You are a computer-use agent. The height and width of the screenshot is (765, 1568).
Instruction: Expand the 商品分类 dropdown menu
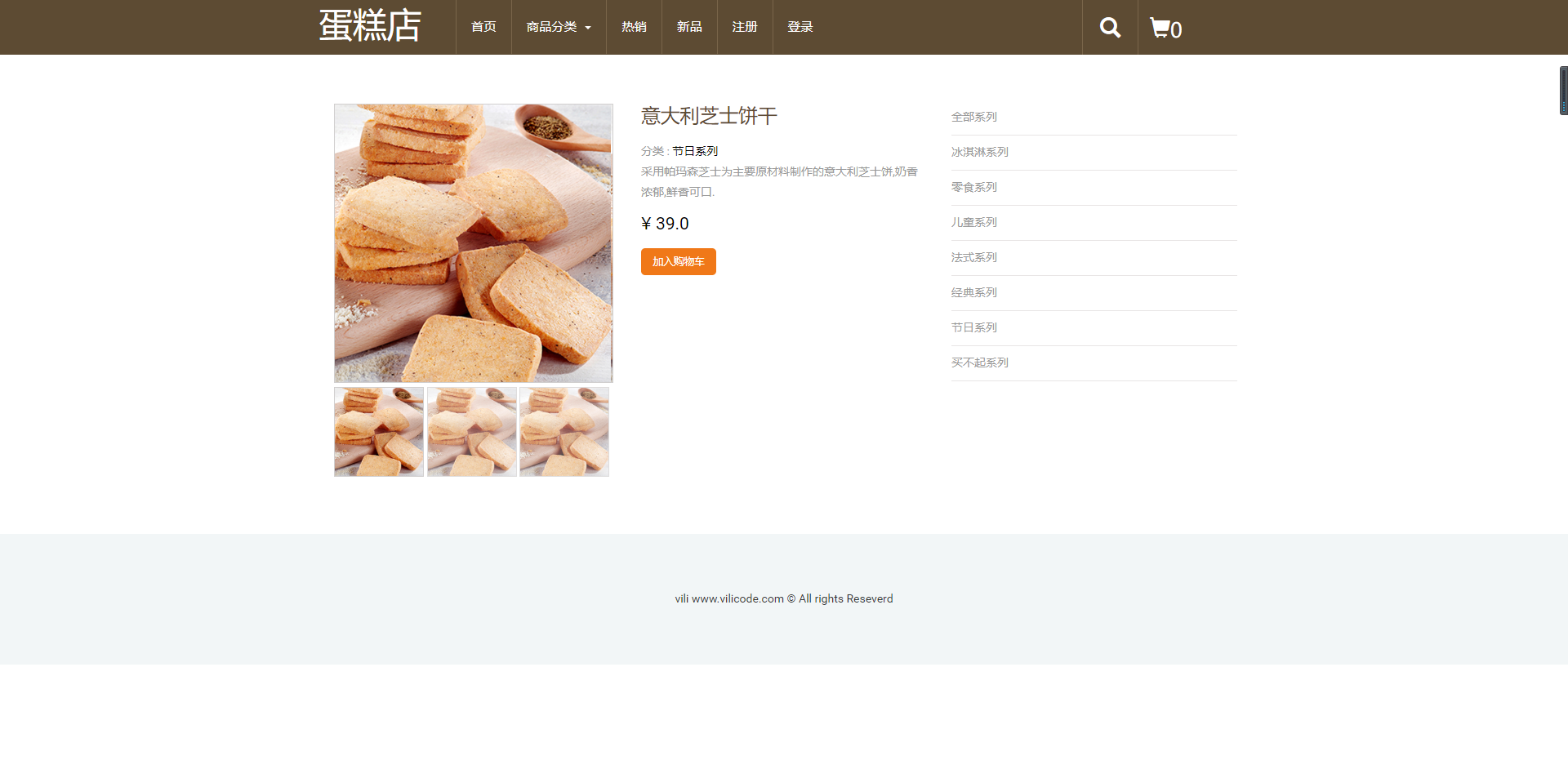[559, 27]
